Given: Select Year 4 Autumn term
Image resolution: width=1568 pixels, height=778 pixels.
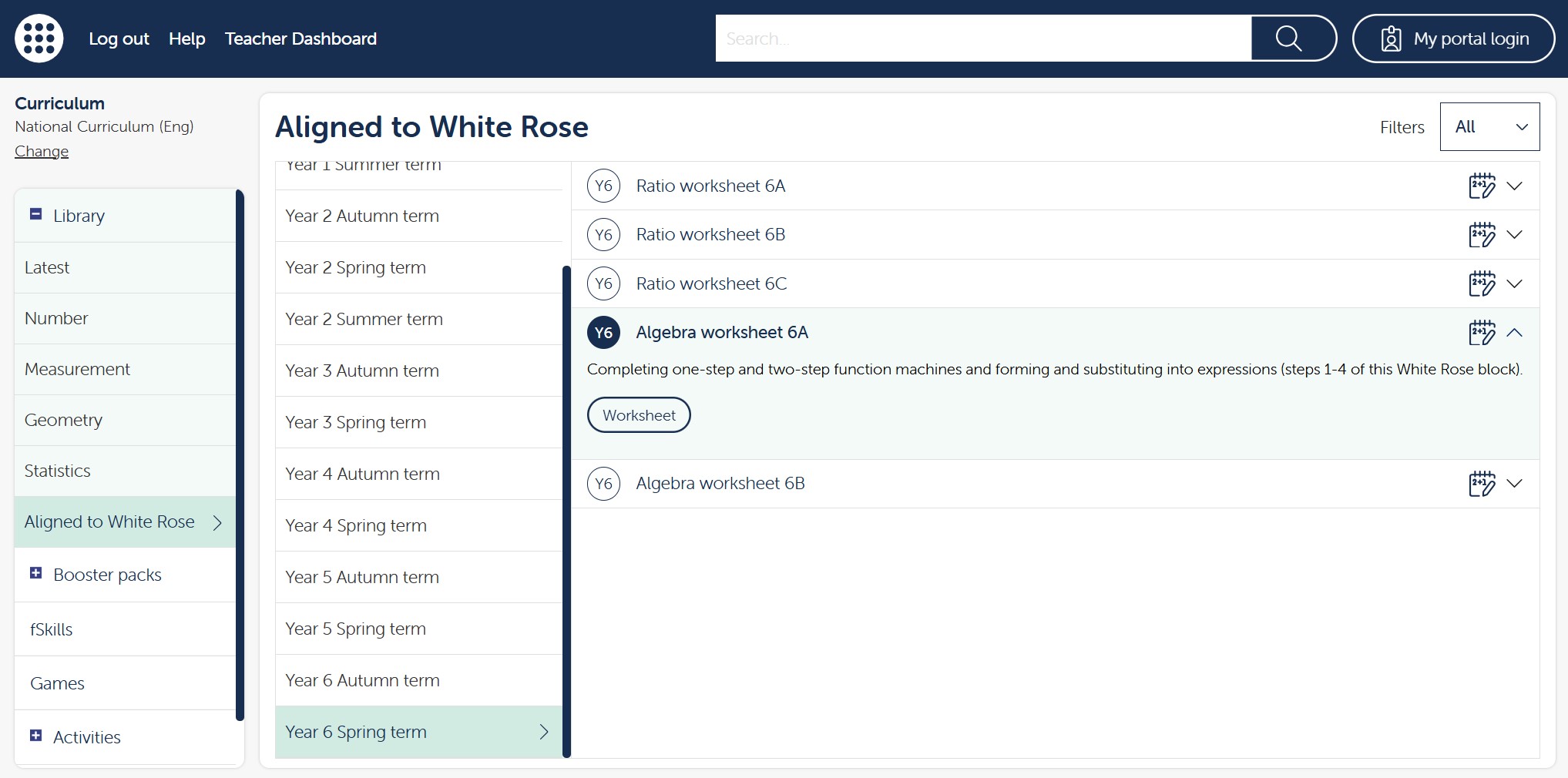Looking at the screenshot, I should [x=419, y=474].
